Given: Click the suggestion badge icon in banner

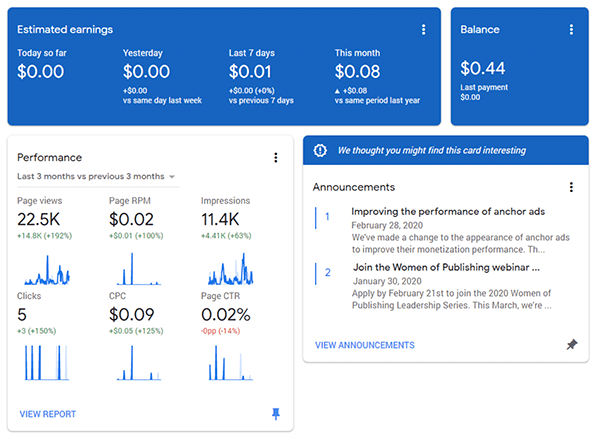Looking at the screenshot, I should 320,150.
